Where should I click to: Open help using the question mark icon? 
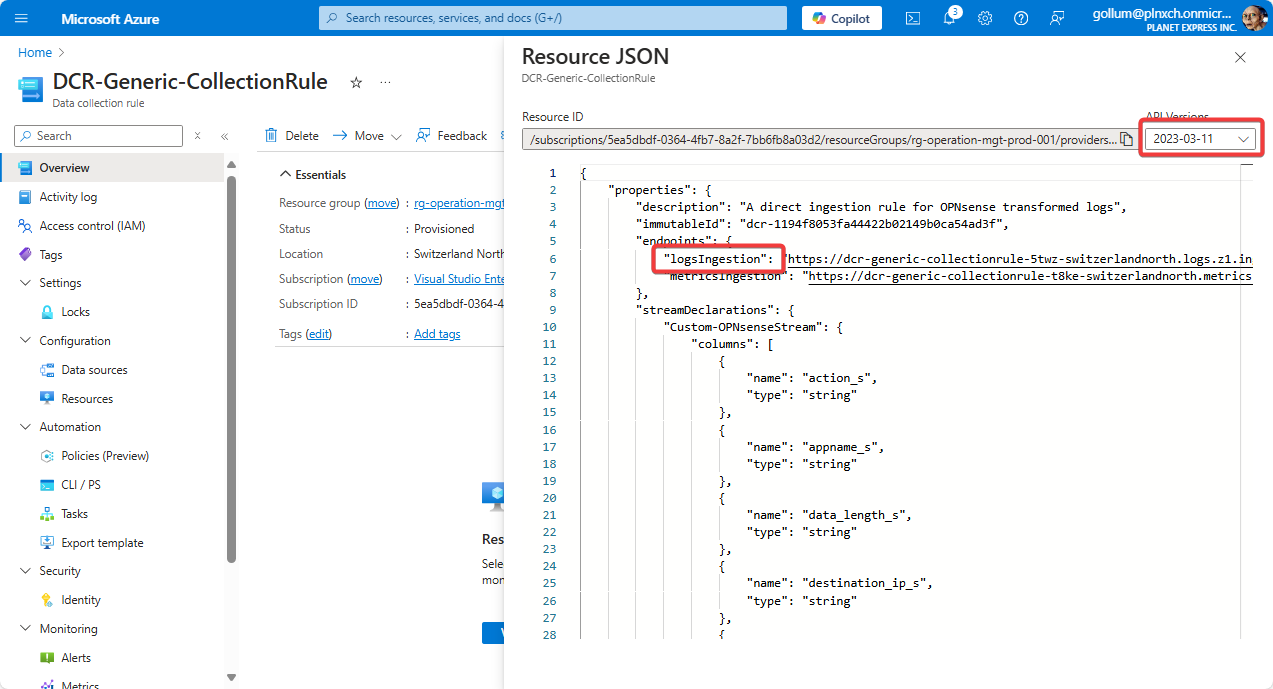click(1021, 17)
